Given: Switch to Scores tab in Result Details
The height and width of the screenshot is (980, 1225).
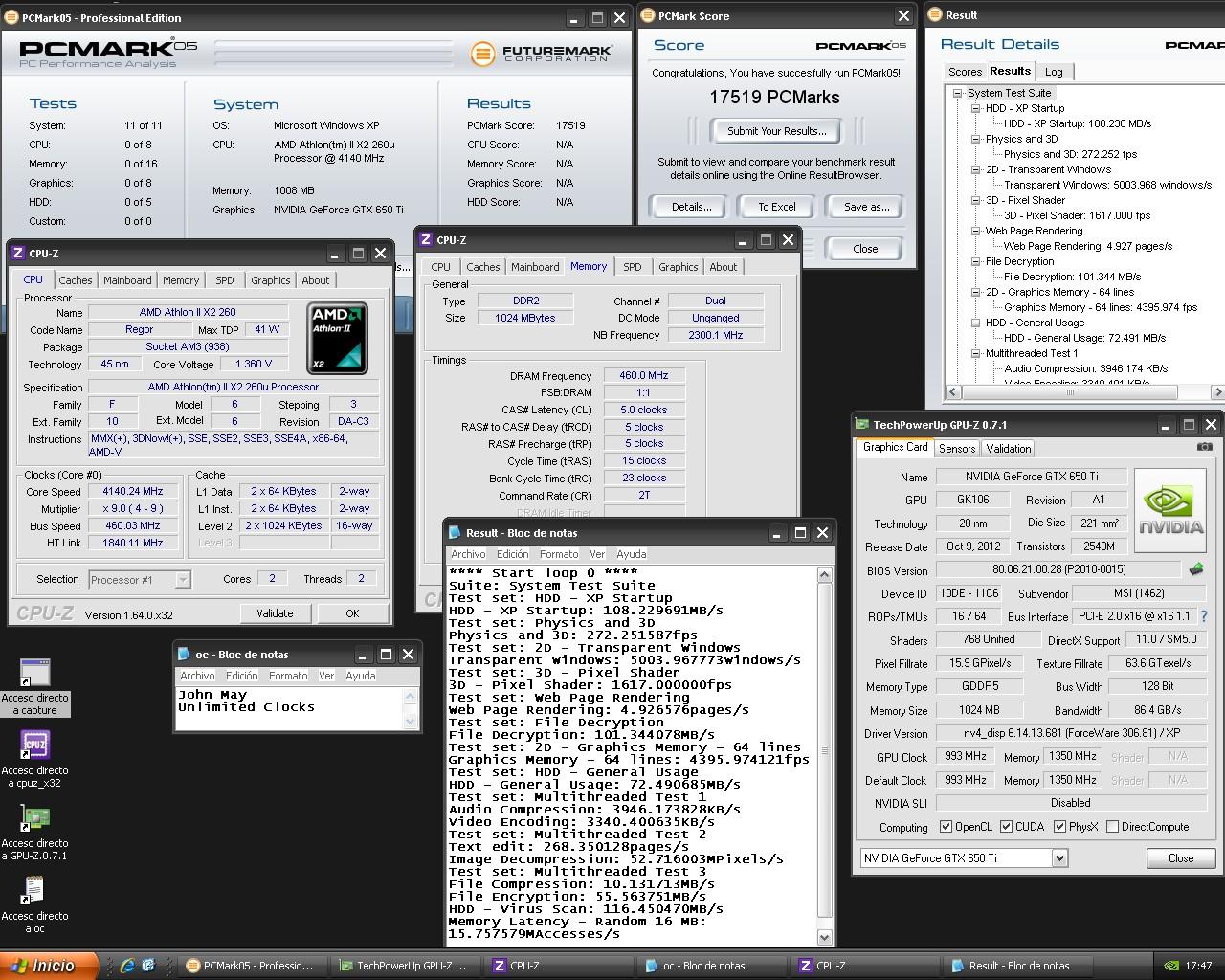Looking at the screenshot, I should click(x=965, y=72).
